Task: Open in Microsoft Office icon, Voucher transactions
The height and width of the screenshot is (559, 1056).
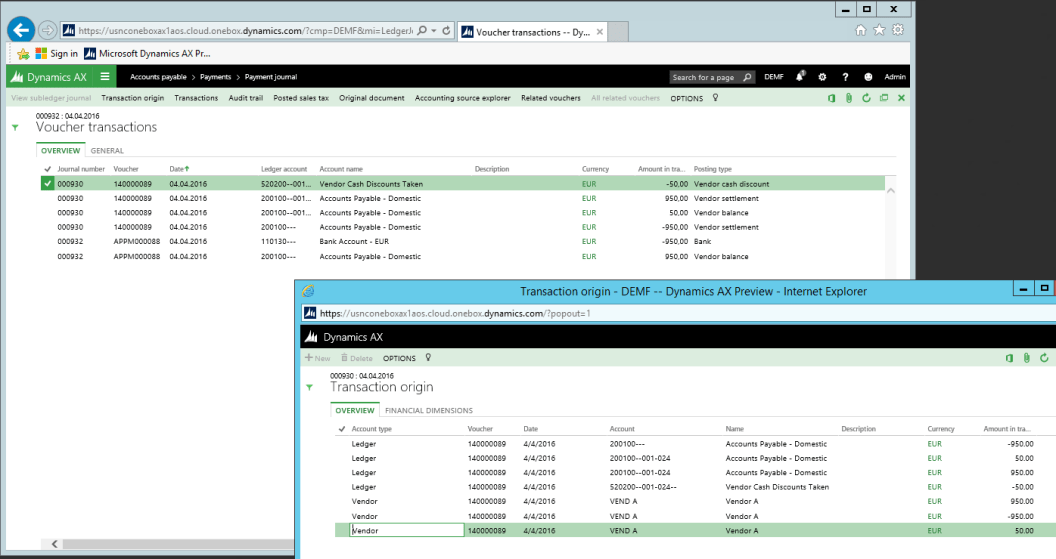Action: (832, 98)
